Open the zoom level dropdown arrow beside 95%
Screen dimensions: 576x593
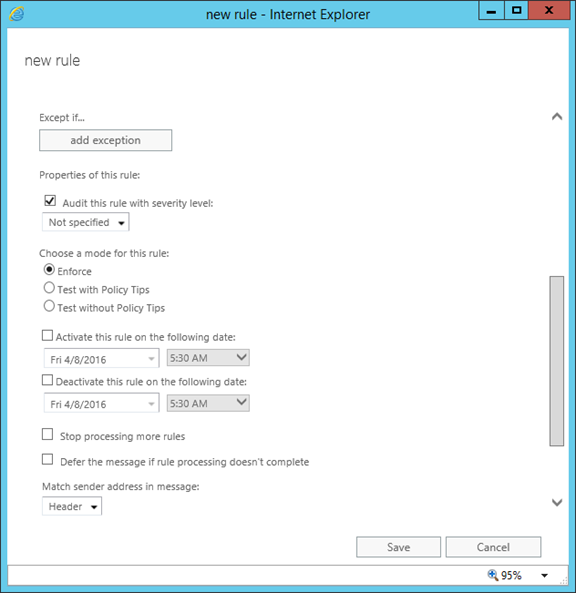point(544,576)
